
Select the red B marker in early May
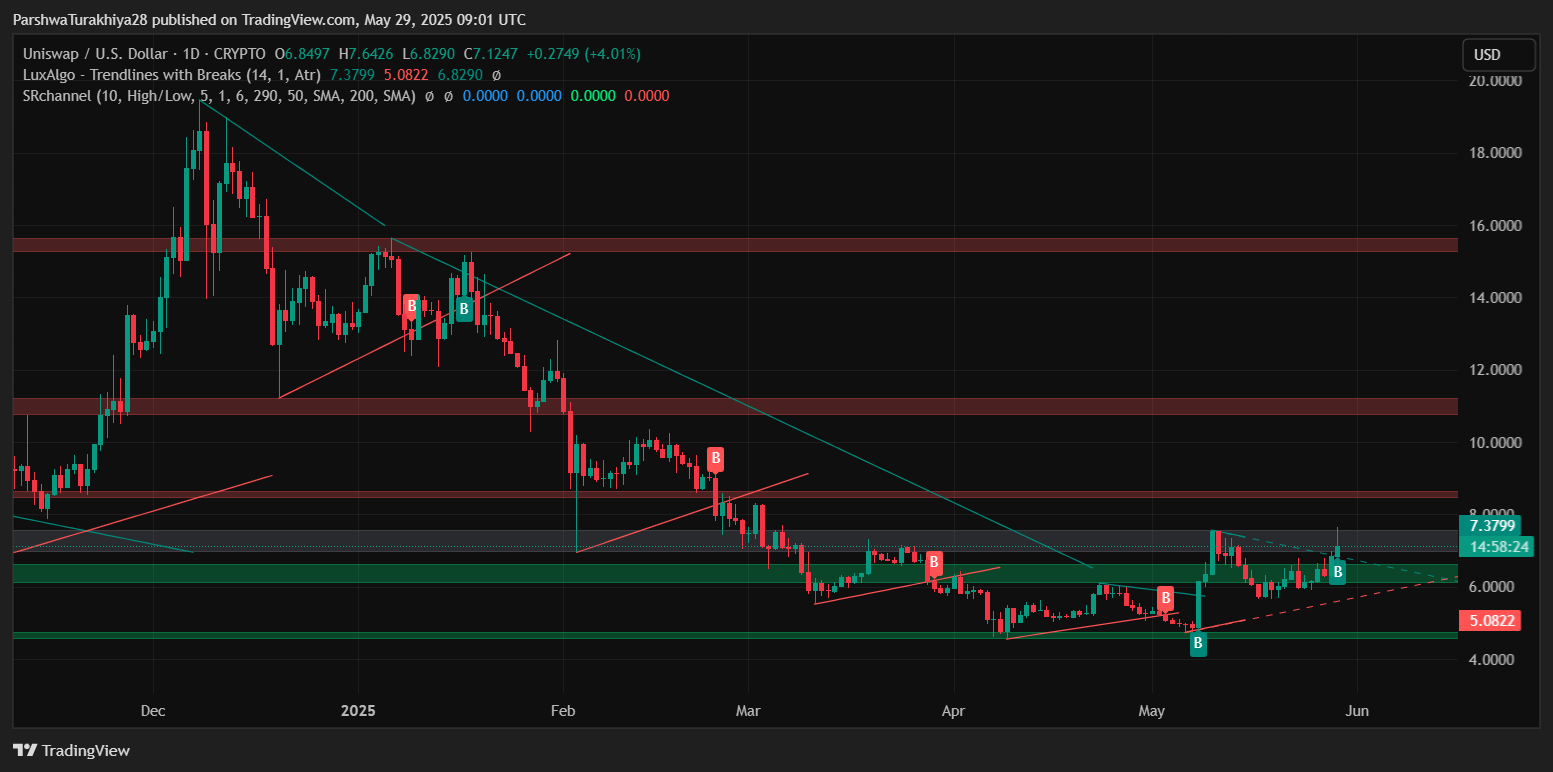tap(1165, 598)
